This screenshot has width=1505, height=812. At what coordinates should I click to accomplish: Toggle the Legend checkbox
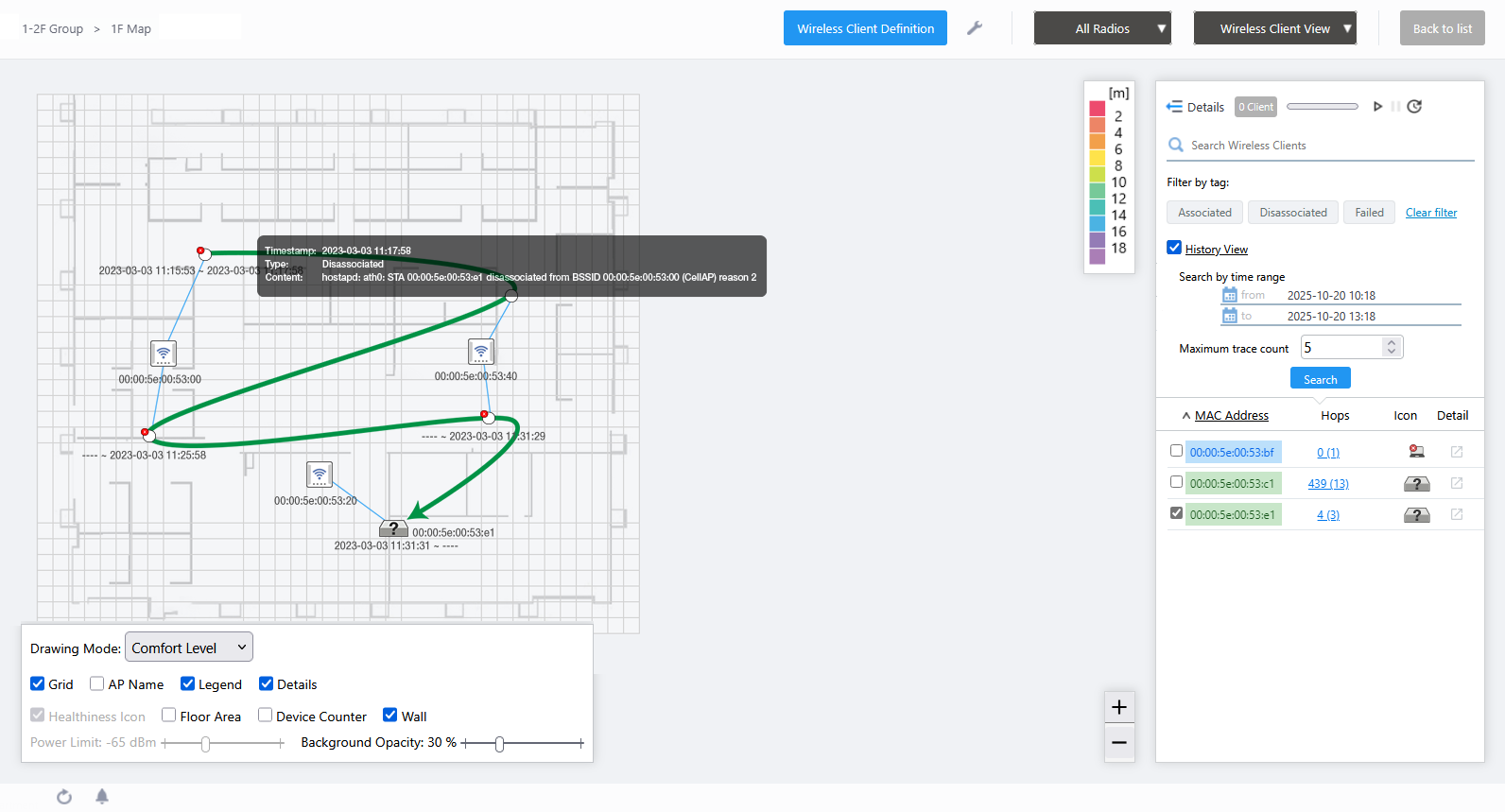pos(188,683)
